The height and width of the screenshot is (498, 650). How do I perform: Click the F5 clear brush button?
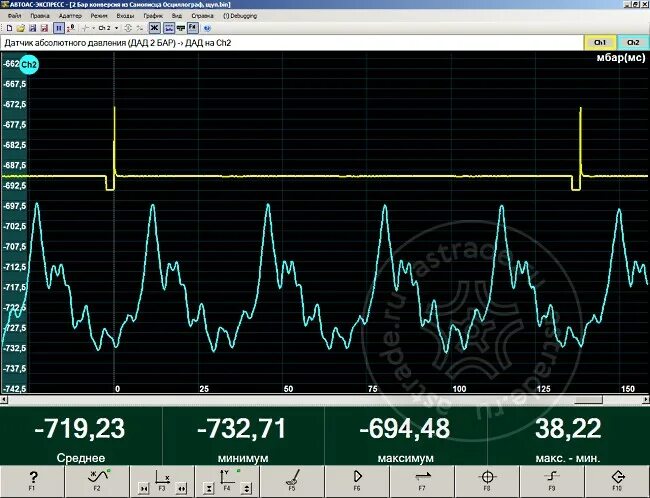coord(292,481)
